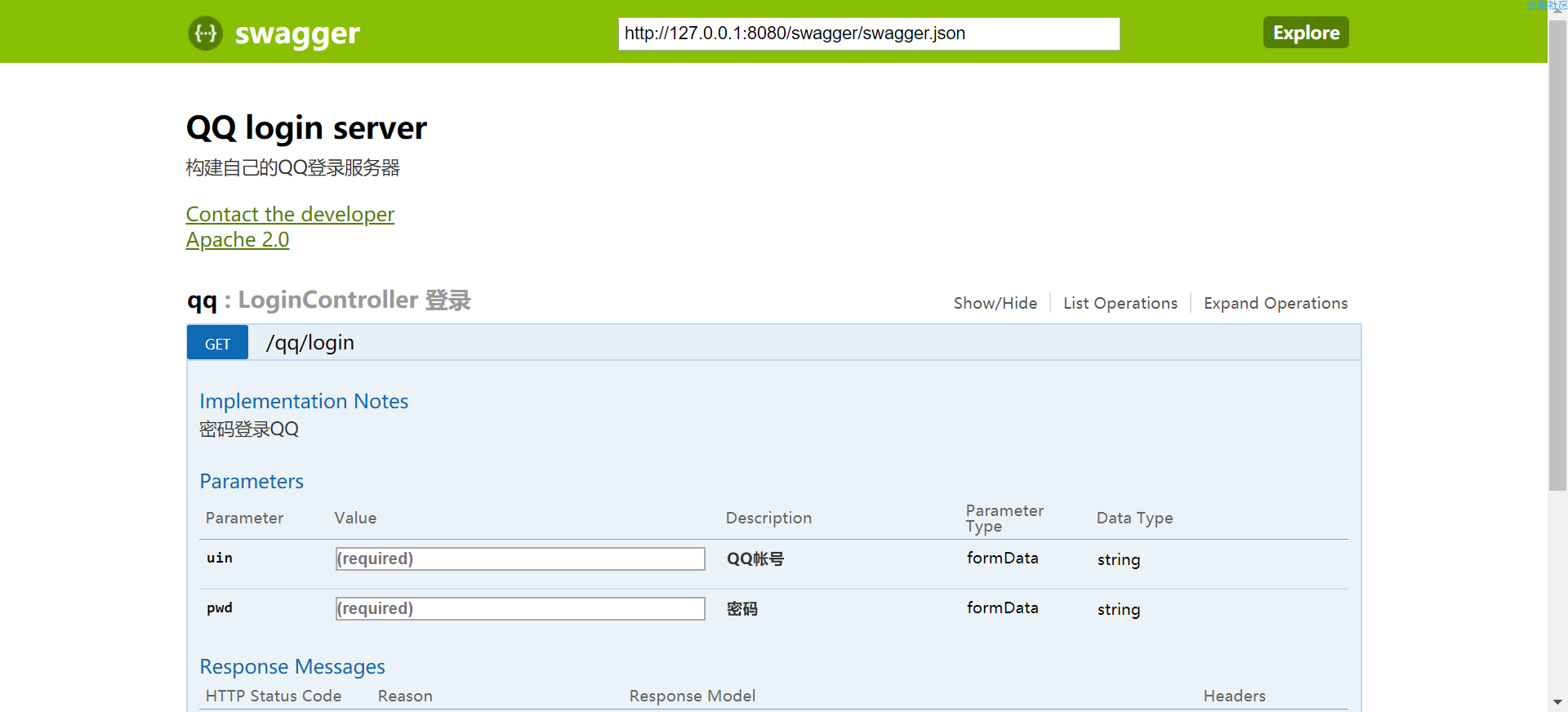This screenshot has width=1568, height=712.
Task: Click the Parameter Type column header
Action: coord(1004,518)
